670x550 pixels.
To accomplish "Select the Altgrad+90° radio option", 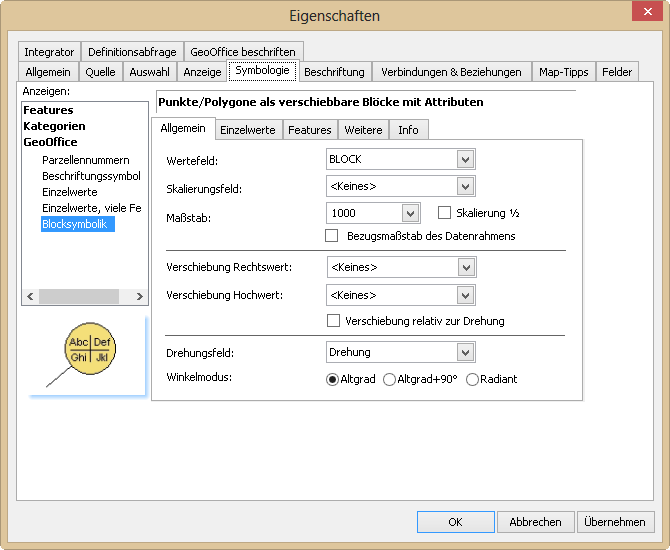I will 390,379.
